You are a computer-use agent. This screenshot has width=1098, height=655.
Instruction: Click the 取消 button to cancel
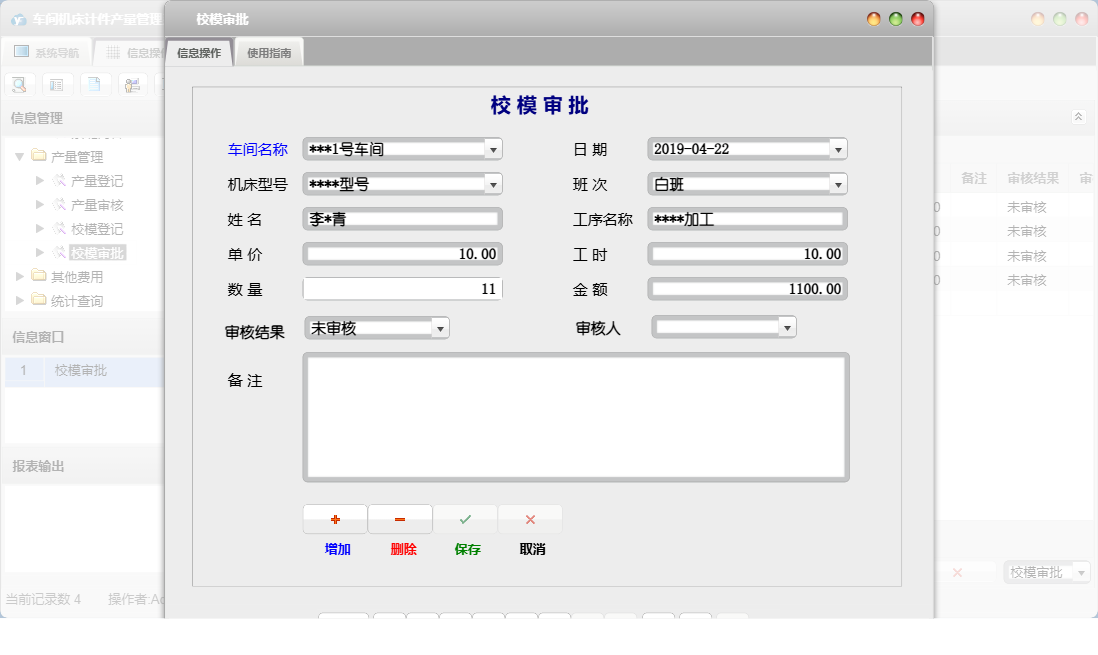[530, 548]
